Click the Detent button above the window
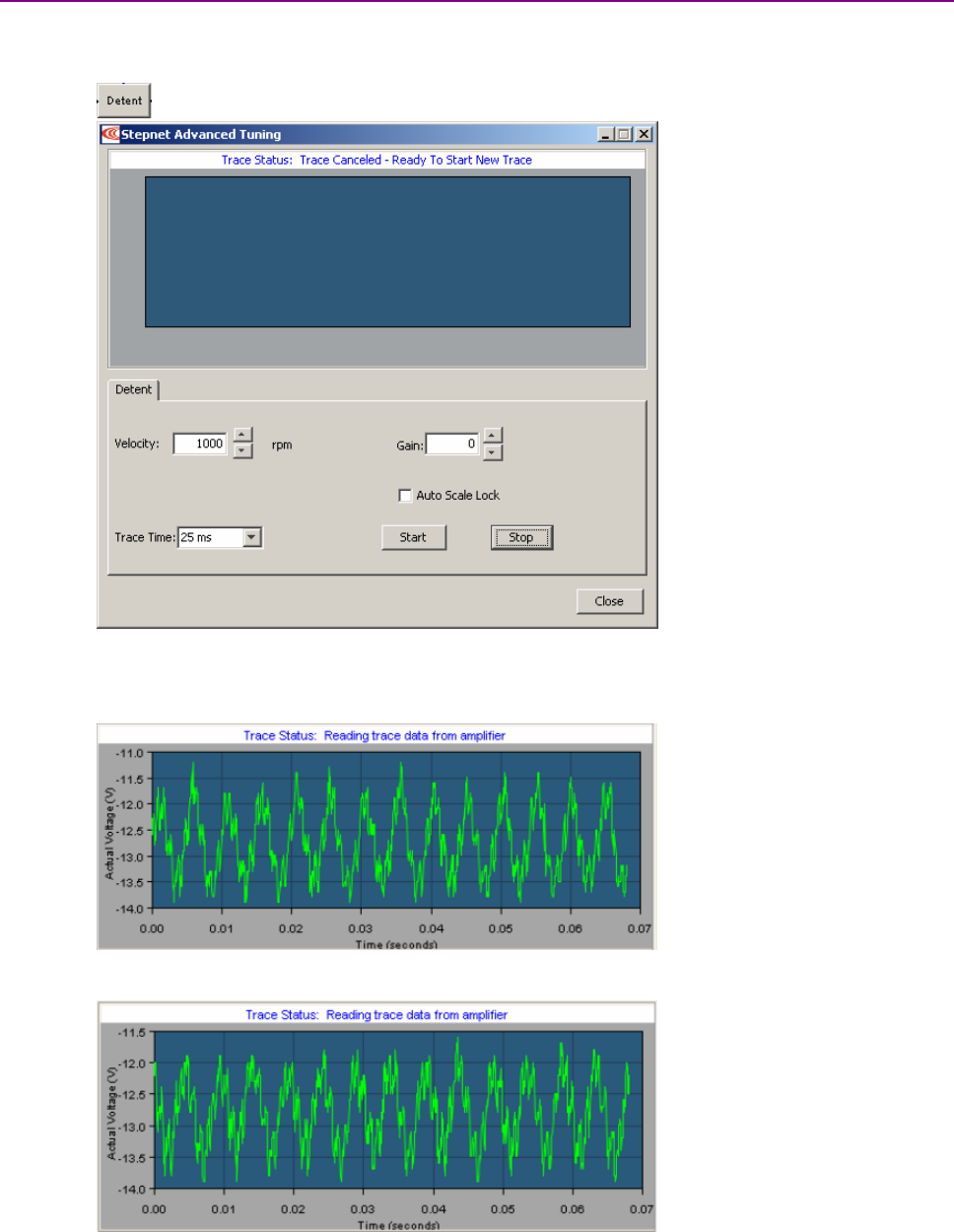 click(124, 101)
